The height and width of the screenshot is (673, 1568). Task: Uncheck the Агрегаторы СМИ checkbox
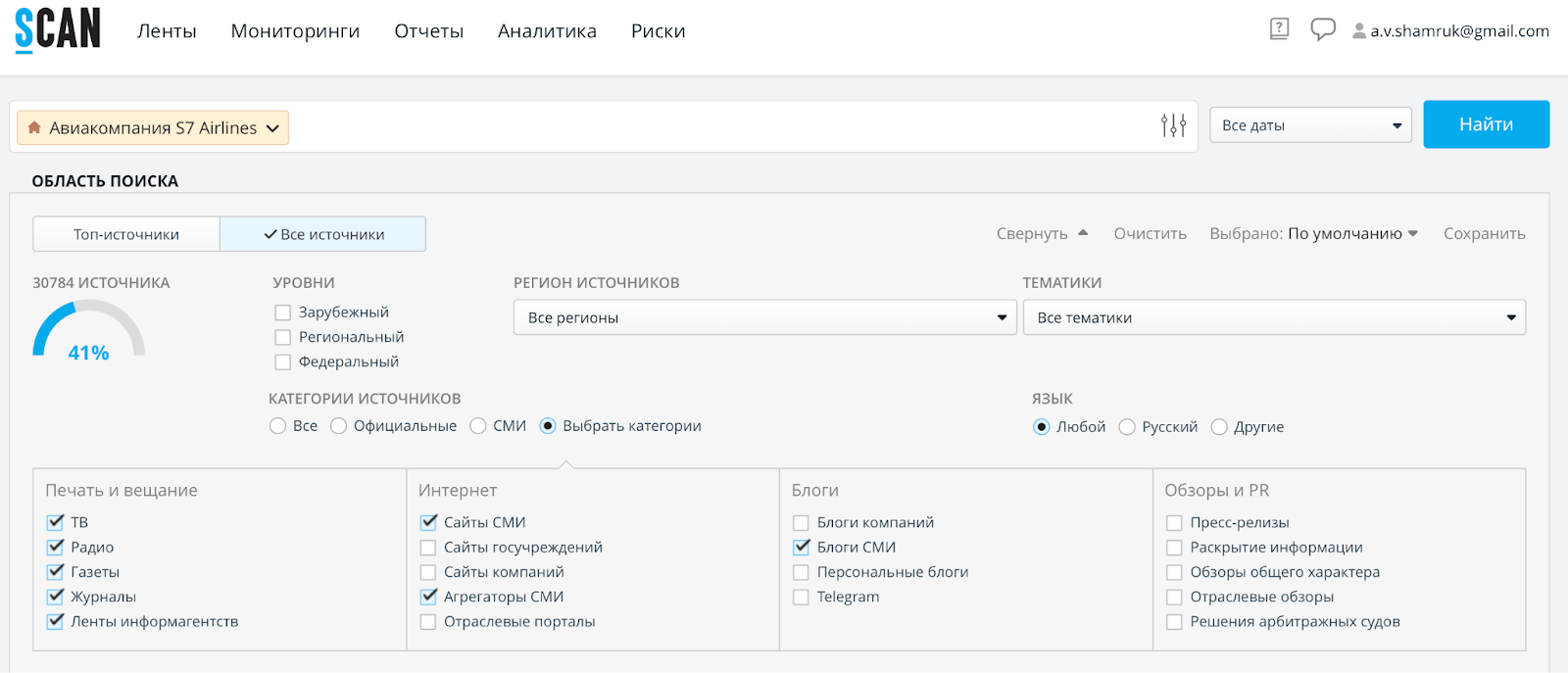428,597
